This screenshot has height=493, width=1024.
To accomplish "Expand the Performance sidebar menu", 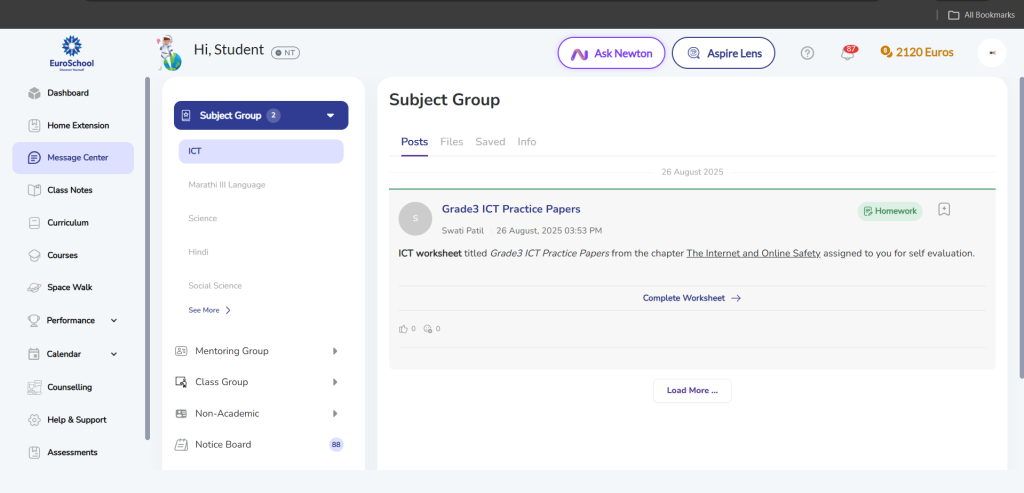I will click(113, 321).
